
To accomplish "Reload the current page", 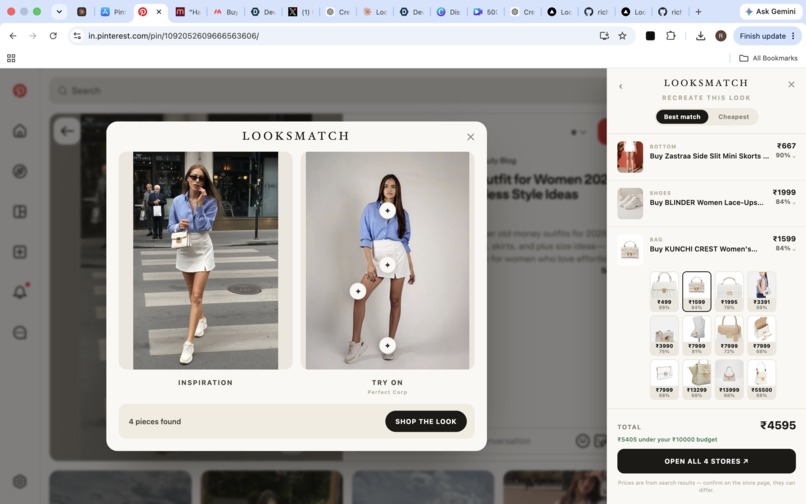I will pos(53,36).
